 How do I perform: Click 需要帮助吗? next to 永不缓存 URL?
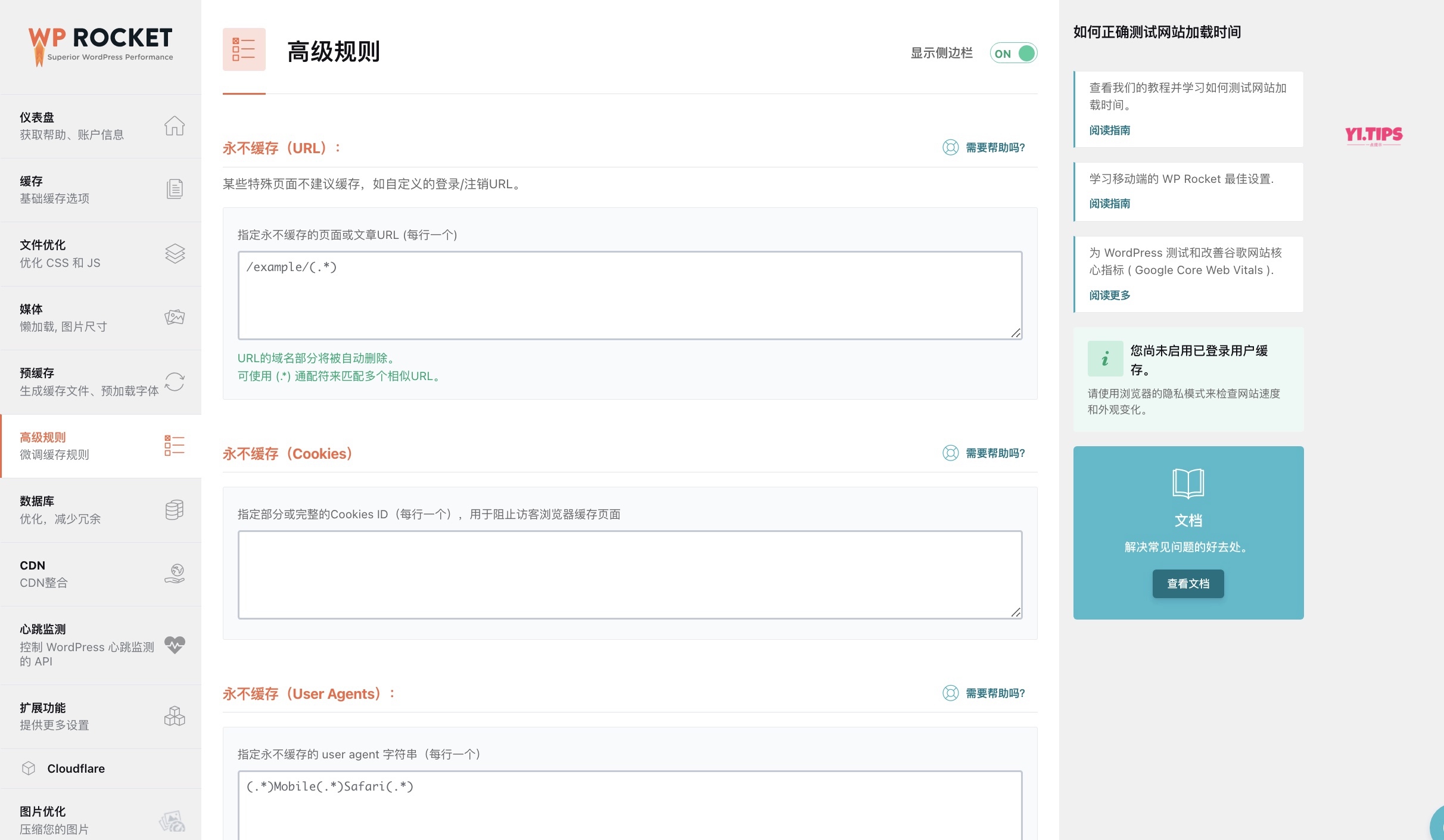pos(995,148)
